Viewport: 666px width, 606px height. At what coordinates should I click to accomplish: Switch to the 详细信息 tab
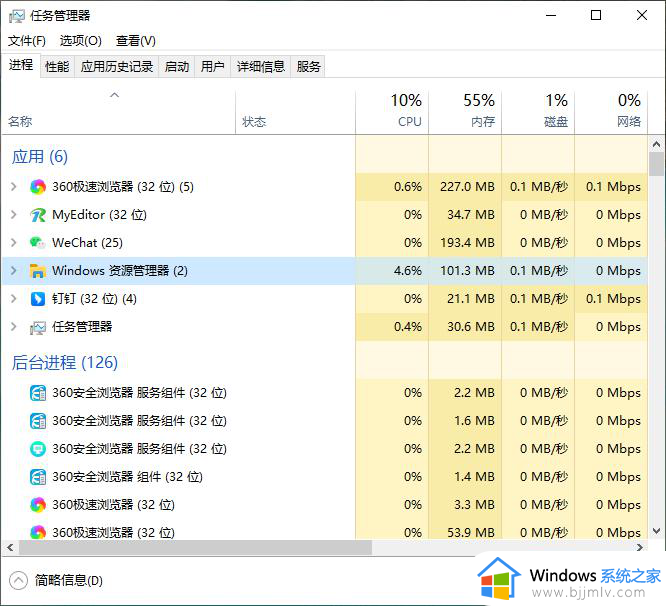point(261,67)
